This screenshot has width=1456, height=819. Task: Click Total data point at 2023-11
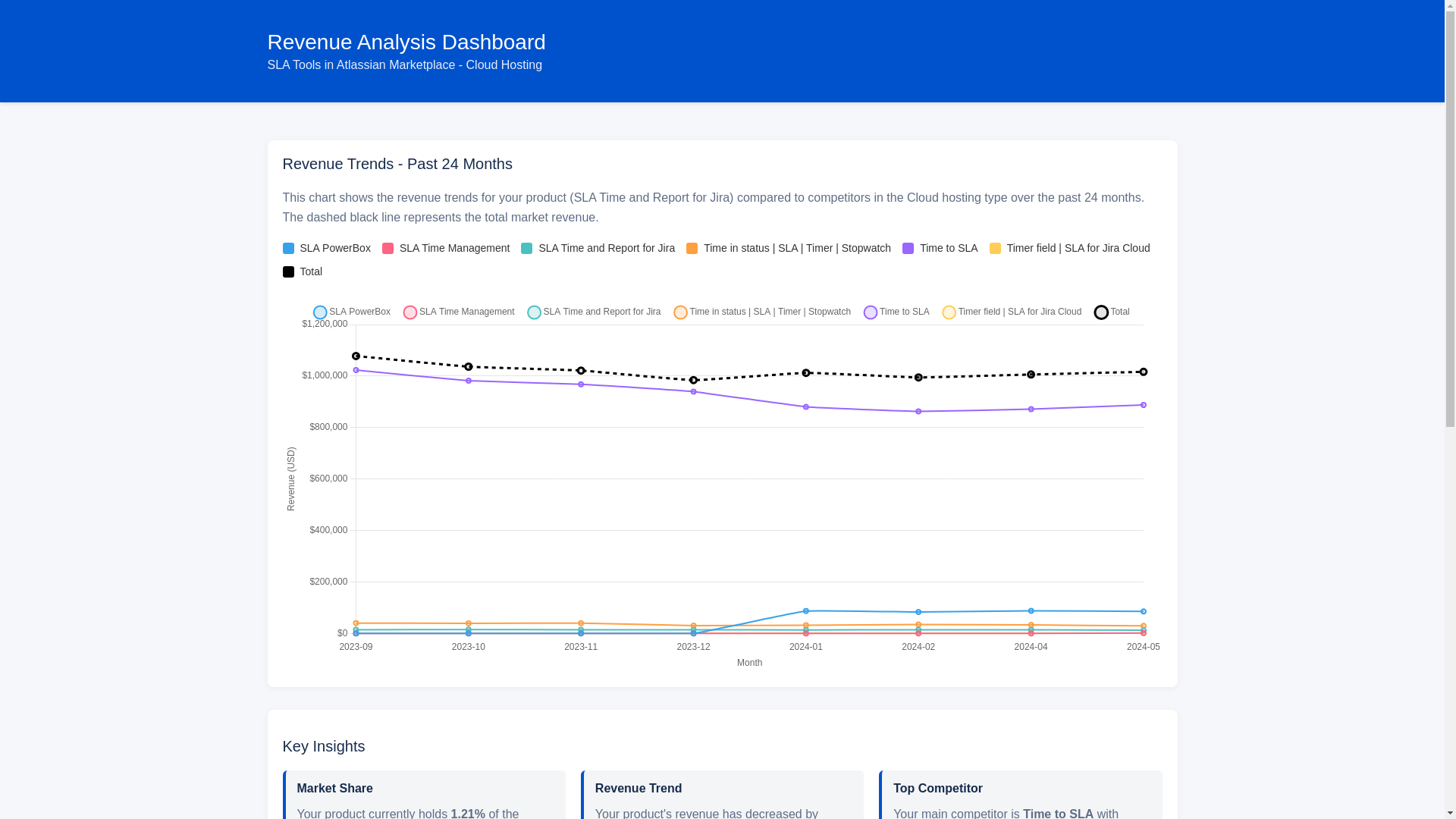point(581,371)
